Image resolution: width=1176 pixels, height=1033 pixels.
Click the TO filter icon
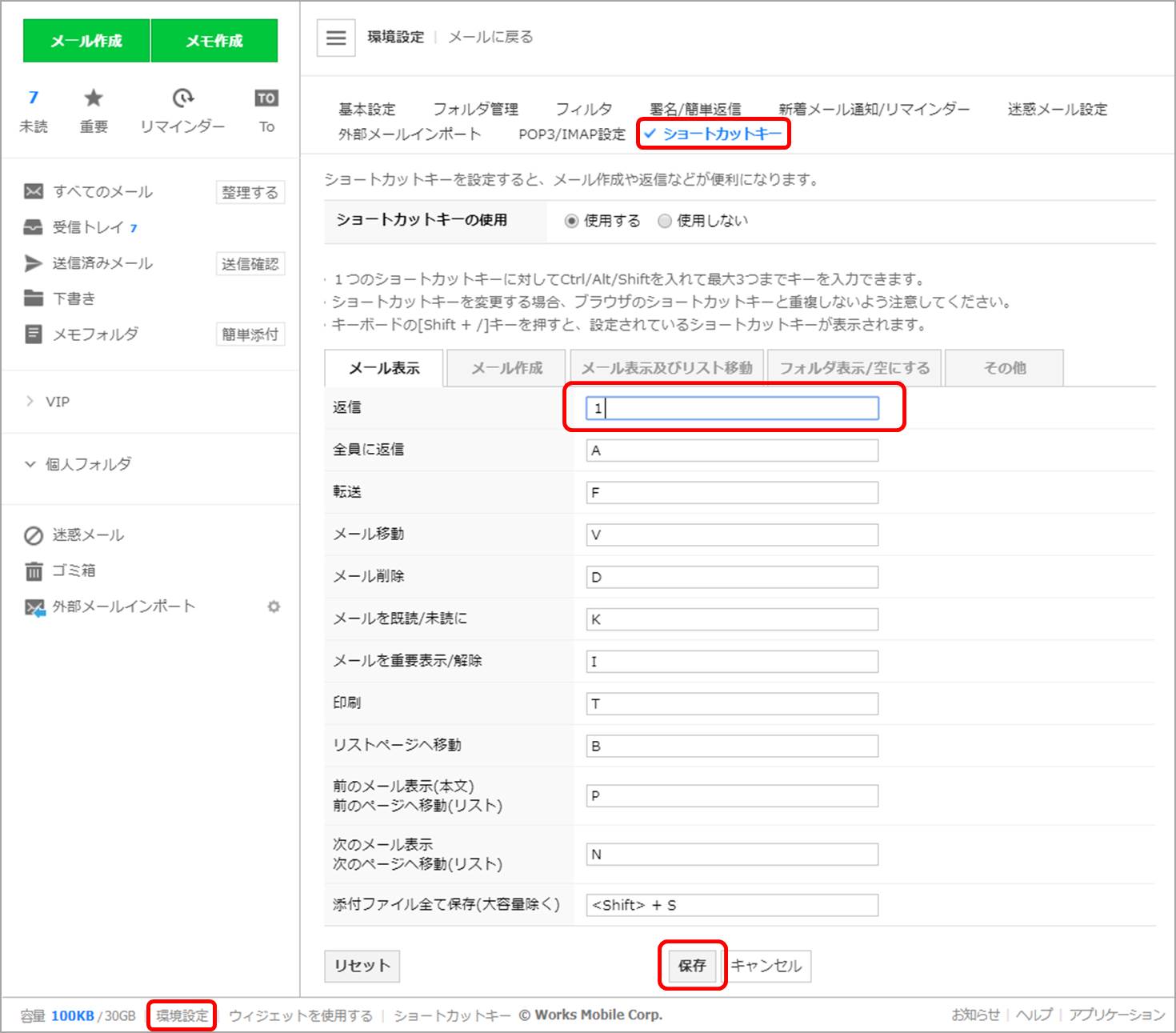coord(266,98)
